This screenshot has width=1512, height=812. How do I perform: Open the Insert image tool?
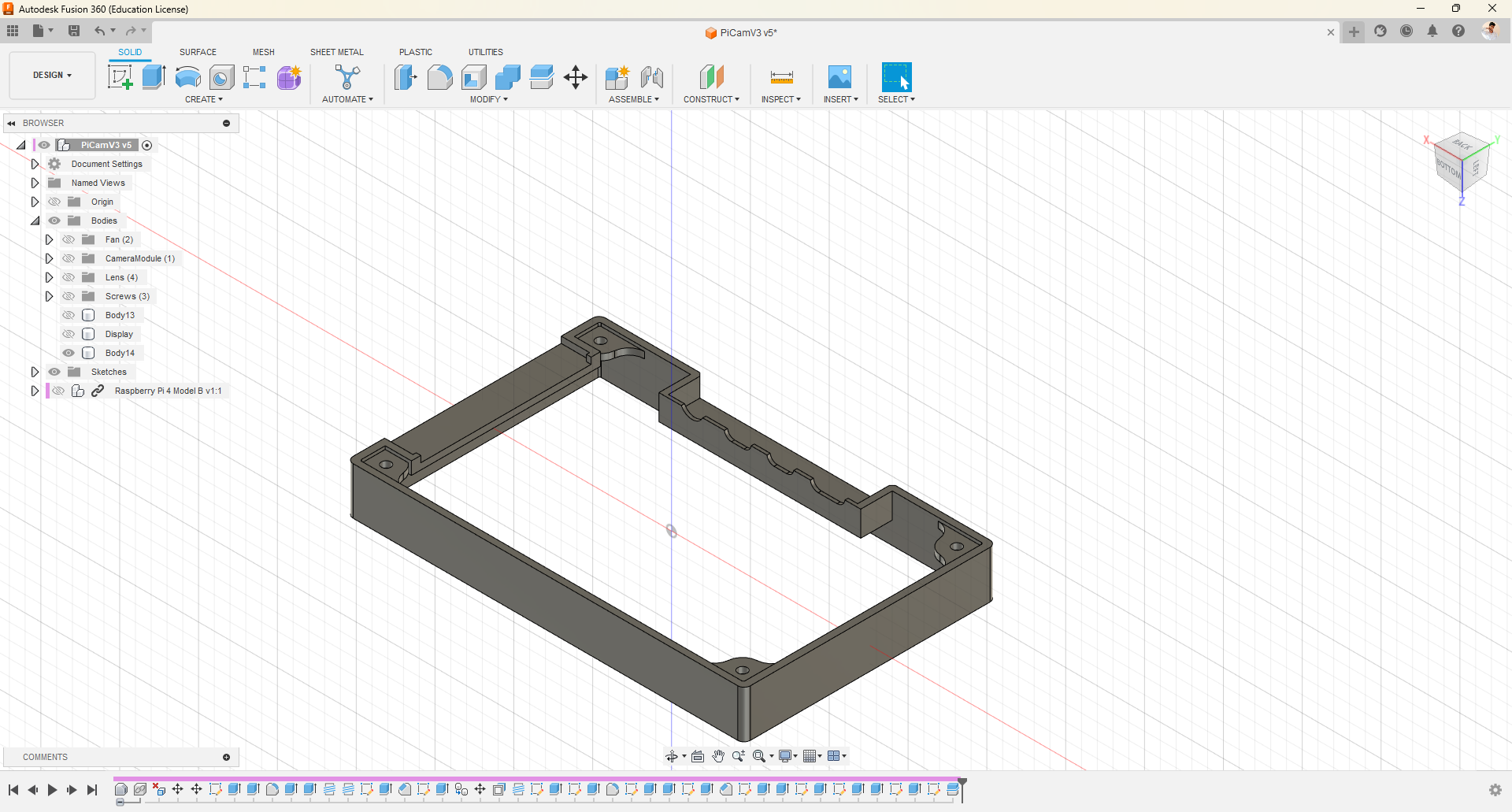click(x=840, y=77)
